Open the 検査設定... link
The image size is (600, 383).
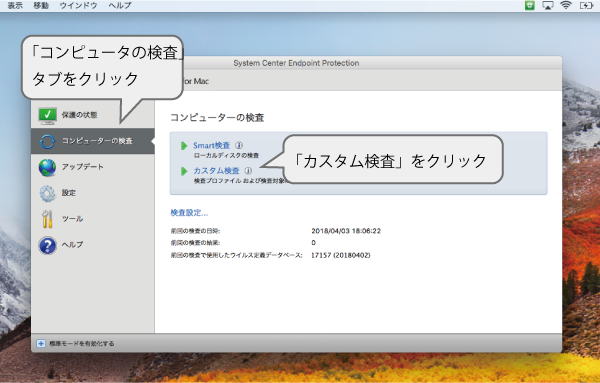[x=189, y=213]
